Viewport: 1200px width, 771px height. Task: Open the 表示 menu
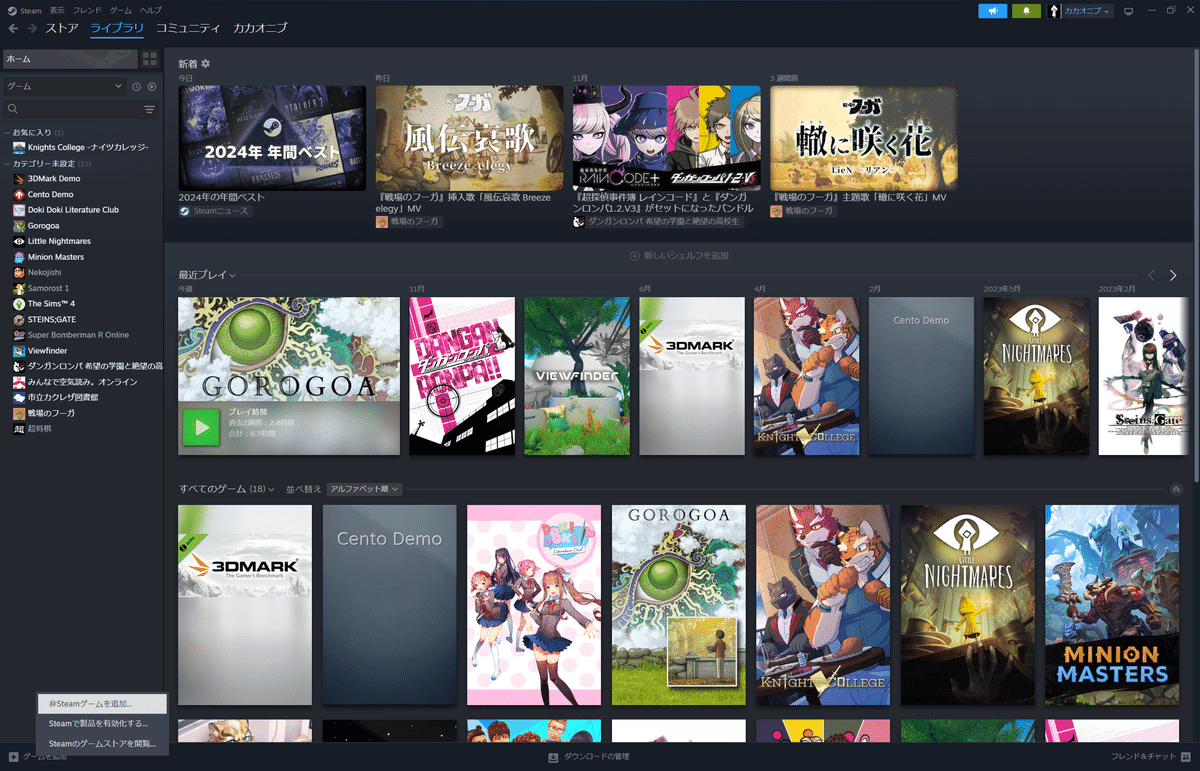[x=57, y=9]
